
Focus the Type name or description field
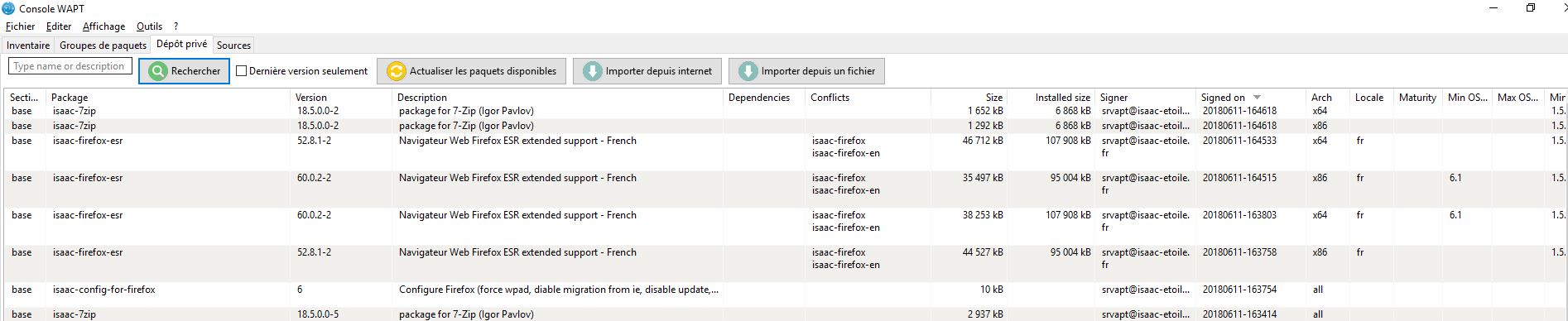[70, 66]
